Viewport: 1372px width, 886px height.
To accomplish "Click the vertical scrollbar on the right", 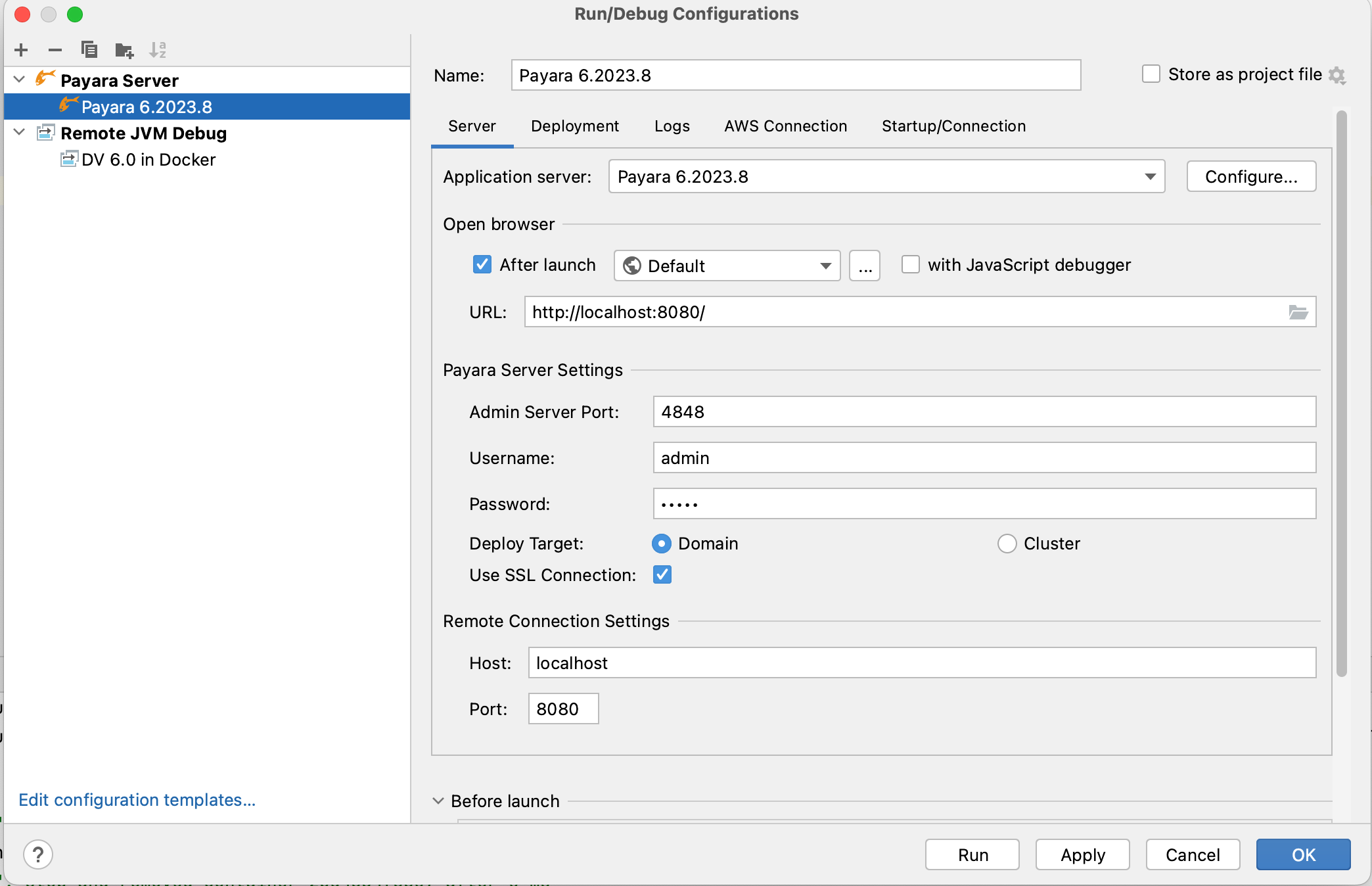I will point(1342,394).
